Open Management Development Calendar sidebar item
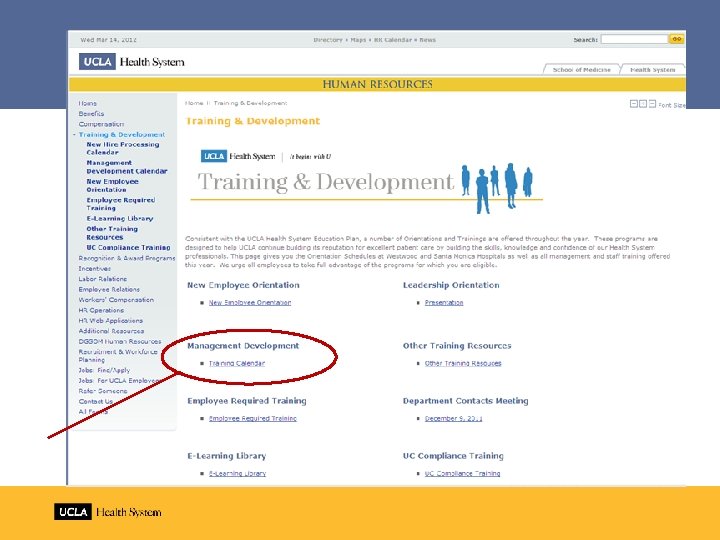Viewport: 720px width, 540px height. pos(127,167)
